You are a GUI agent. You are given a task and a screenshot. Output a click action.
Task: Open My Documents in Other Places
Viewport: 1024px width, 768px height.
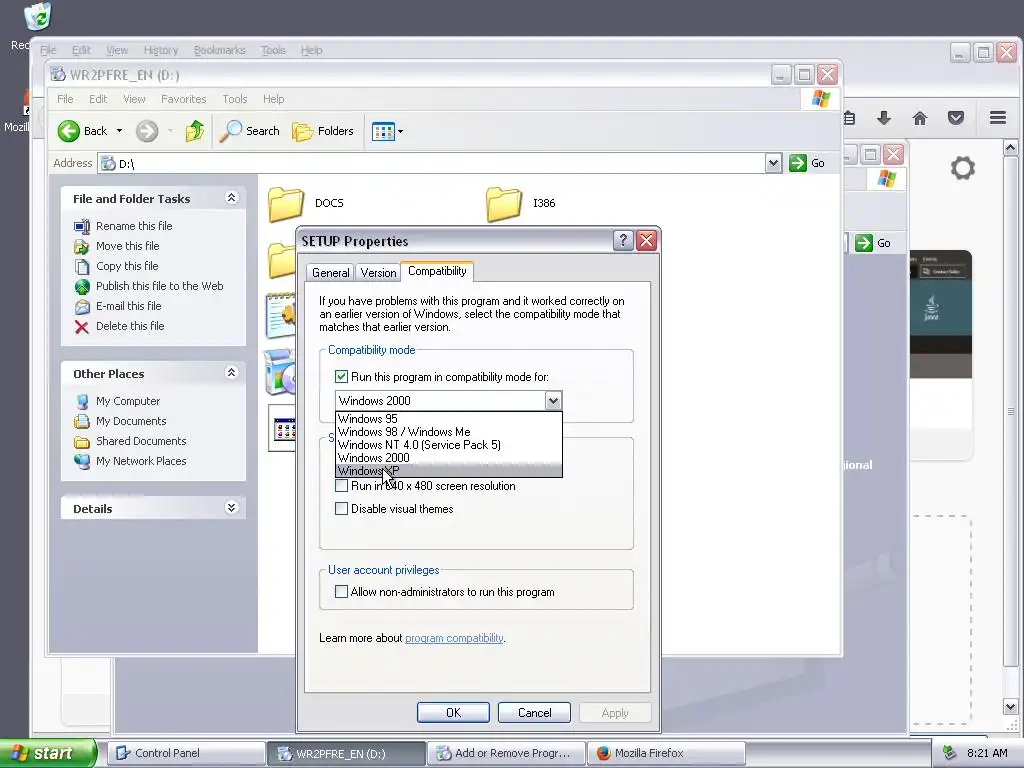(131, 421)
